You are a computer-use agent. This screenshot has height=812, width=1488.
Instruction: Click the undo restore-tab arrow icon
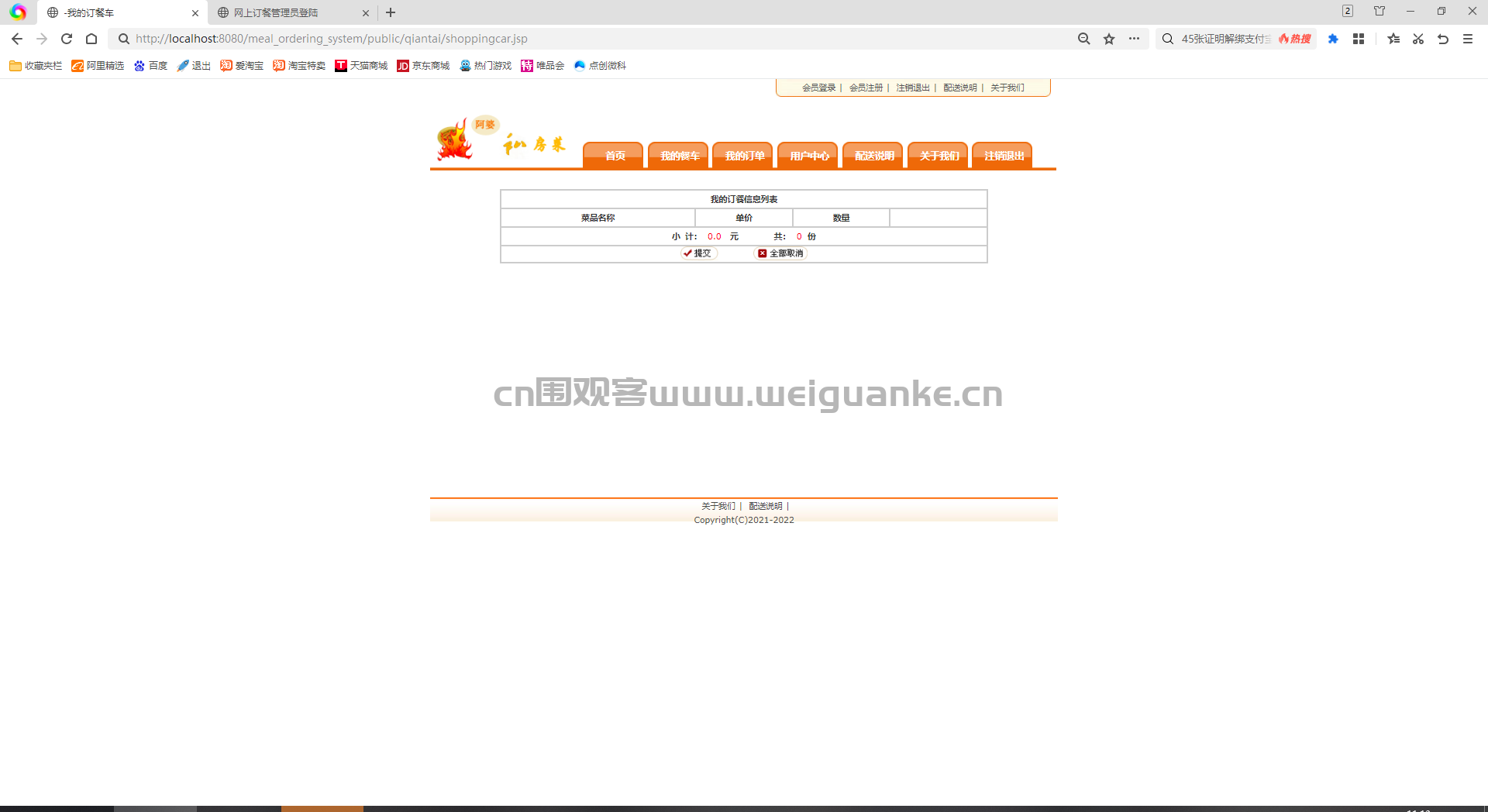point(1443,39)
